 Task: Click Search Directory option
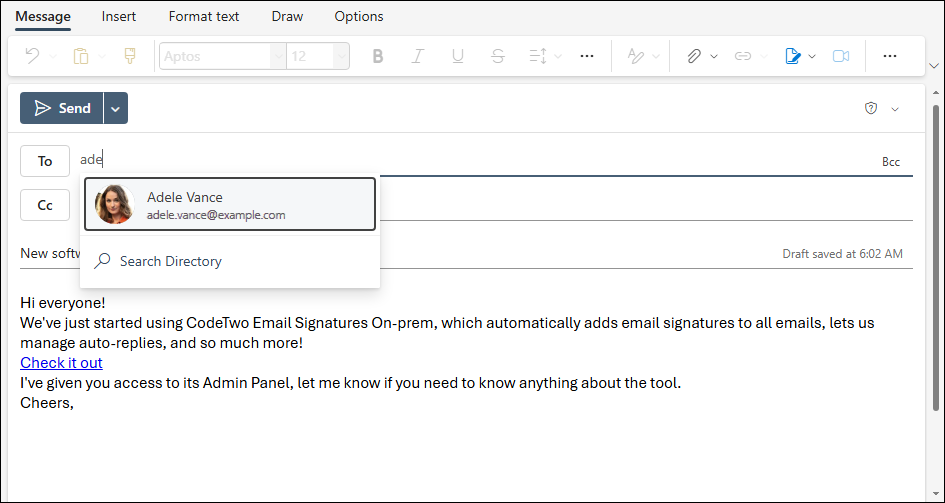point(230,261)
